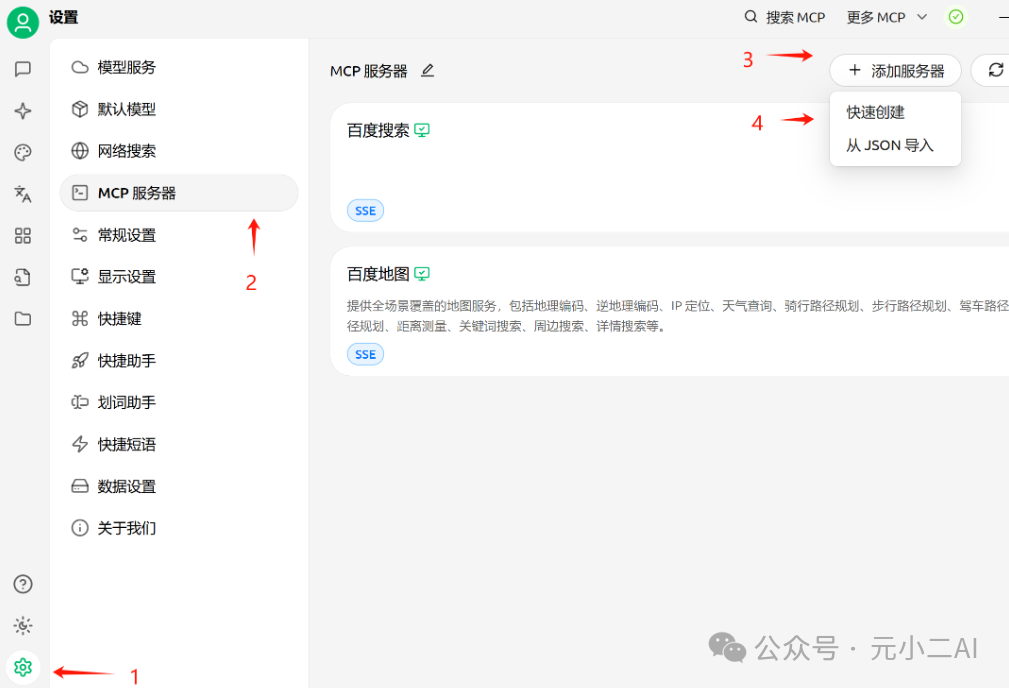The width and height of the screenshot is (1009, 688).
Task: Open the mini apps grid icon
Action: [x=23, y=236]
